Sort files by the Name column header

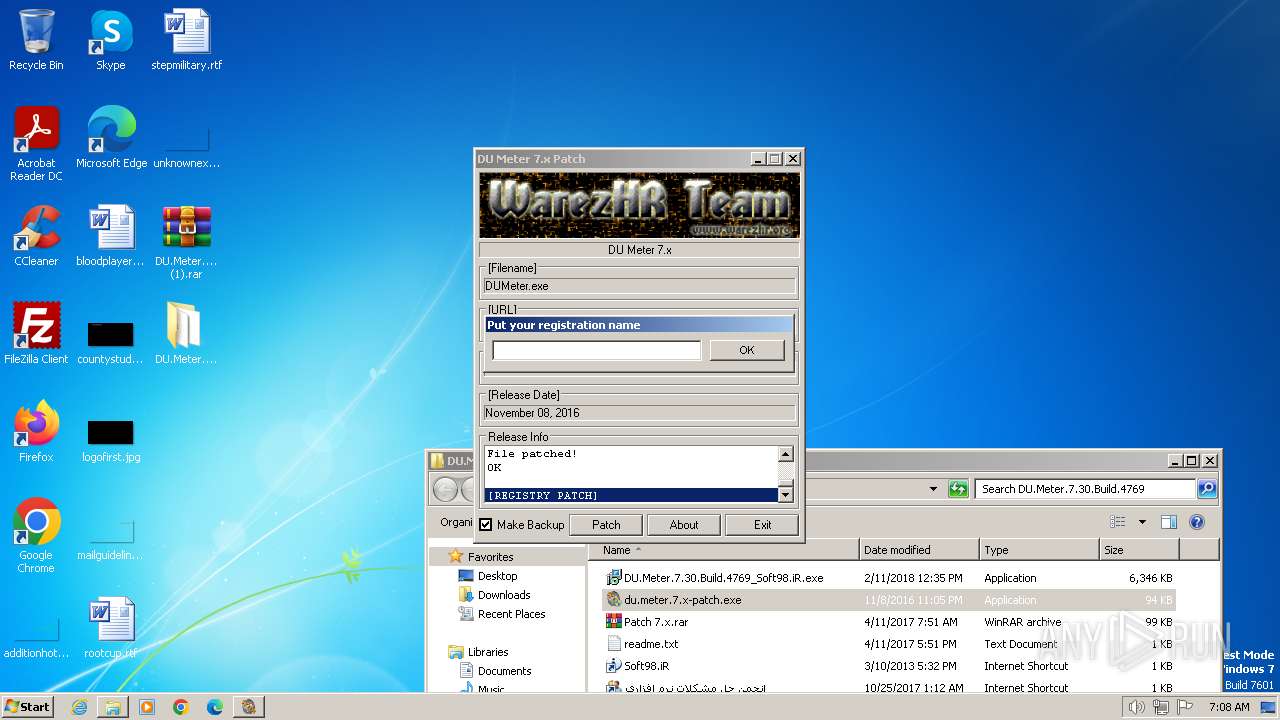(724, 550)
